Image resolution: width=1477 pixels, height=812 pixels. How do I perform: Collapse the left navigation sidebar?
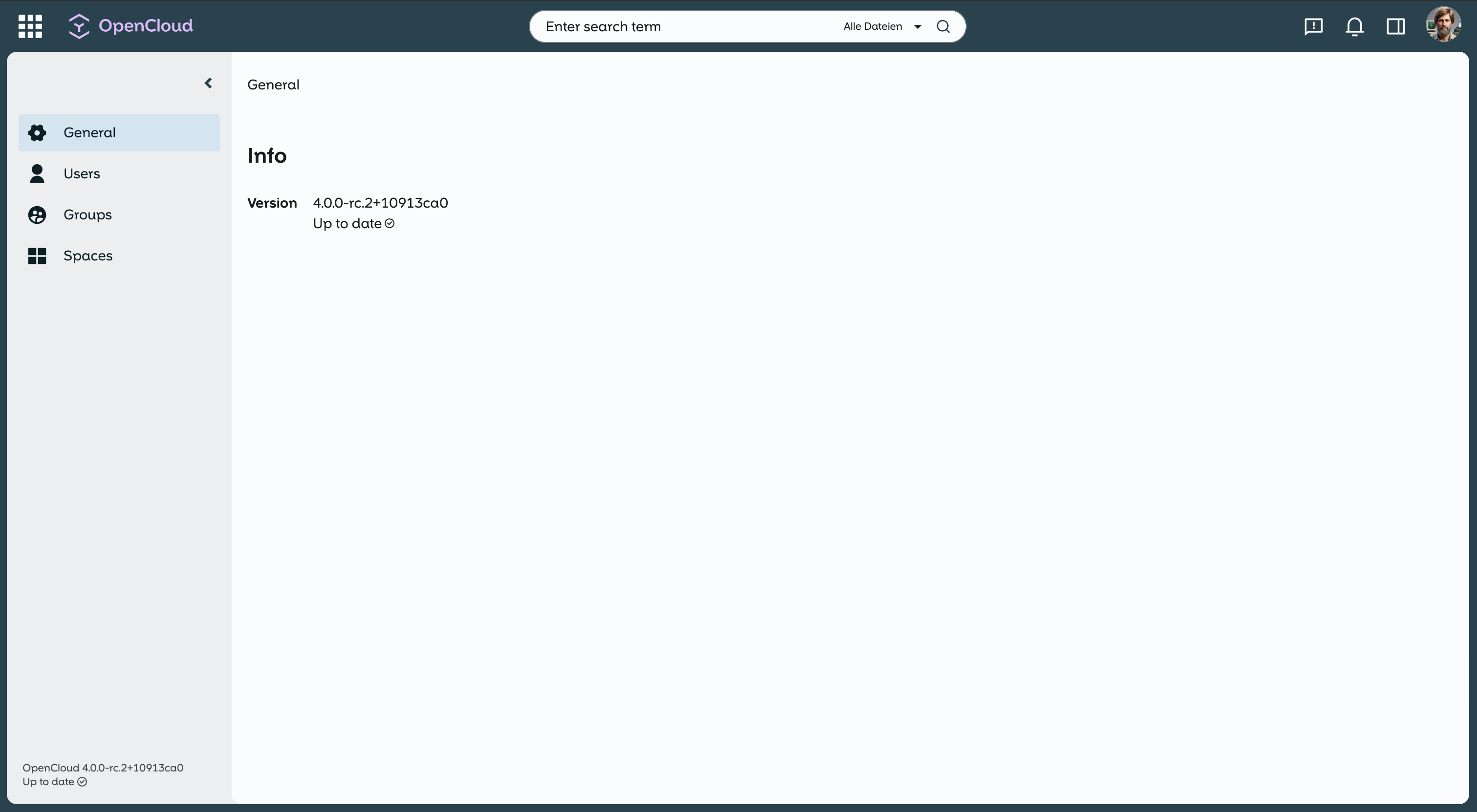(x=208, y=84)
